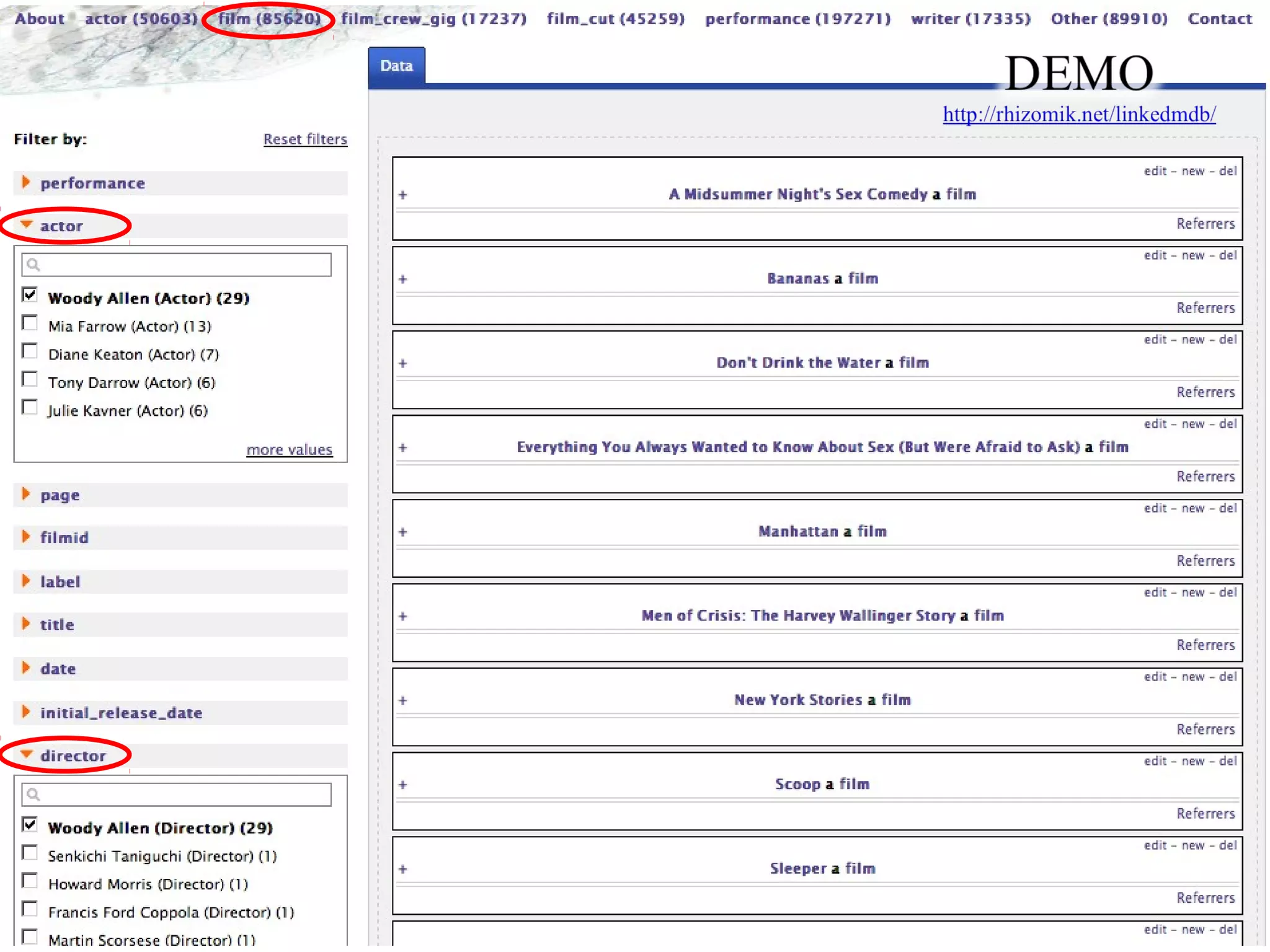
Task: Expand the Sleeper film plus icon
Action: (x=403, y=870)
